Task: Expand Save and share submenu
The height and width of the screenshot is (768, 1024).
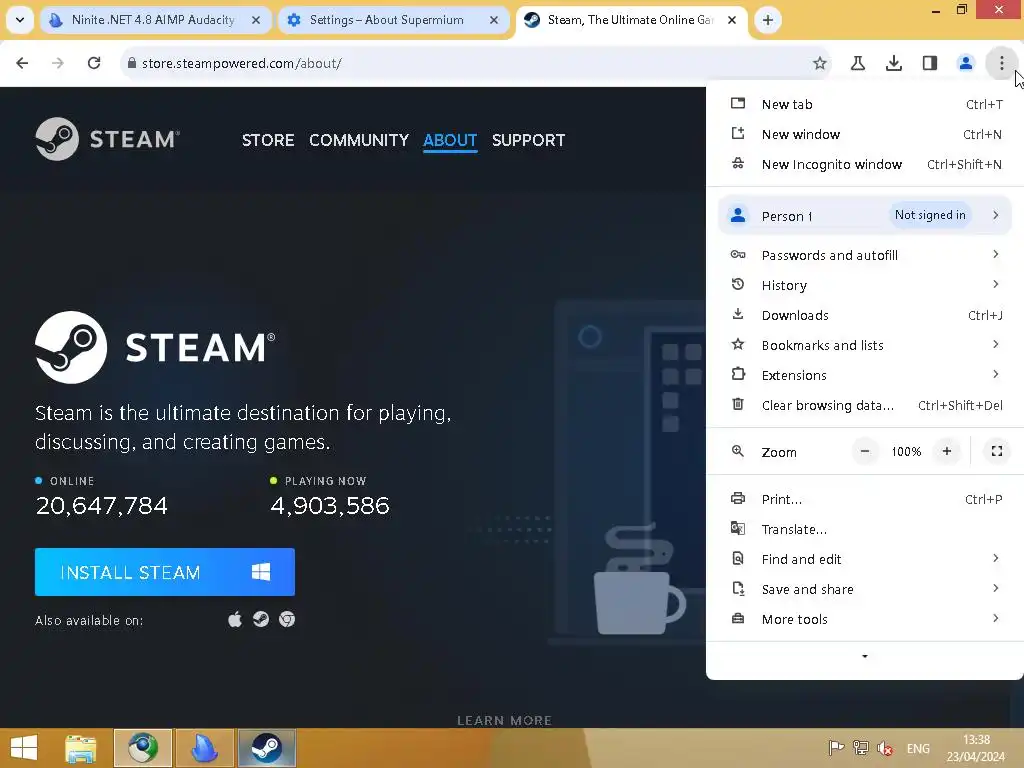Action: pyautogui.click(x=864, y=590)
